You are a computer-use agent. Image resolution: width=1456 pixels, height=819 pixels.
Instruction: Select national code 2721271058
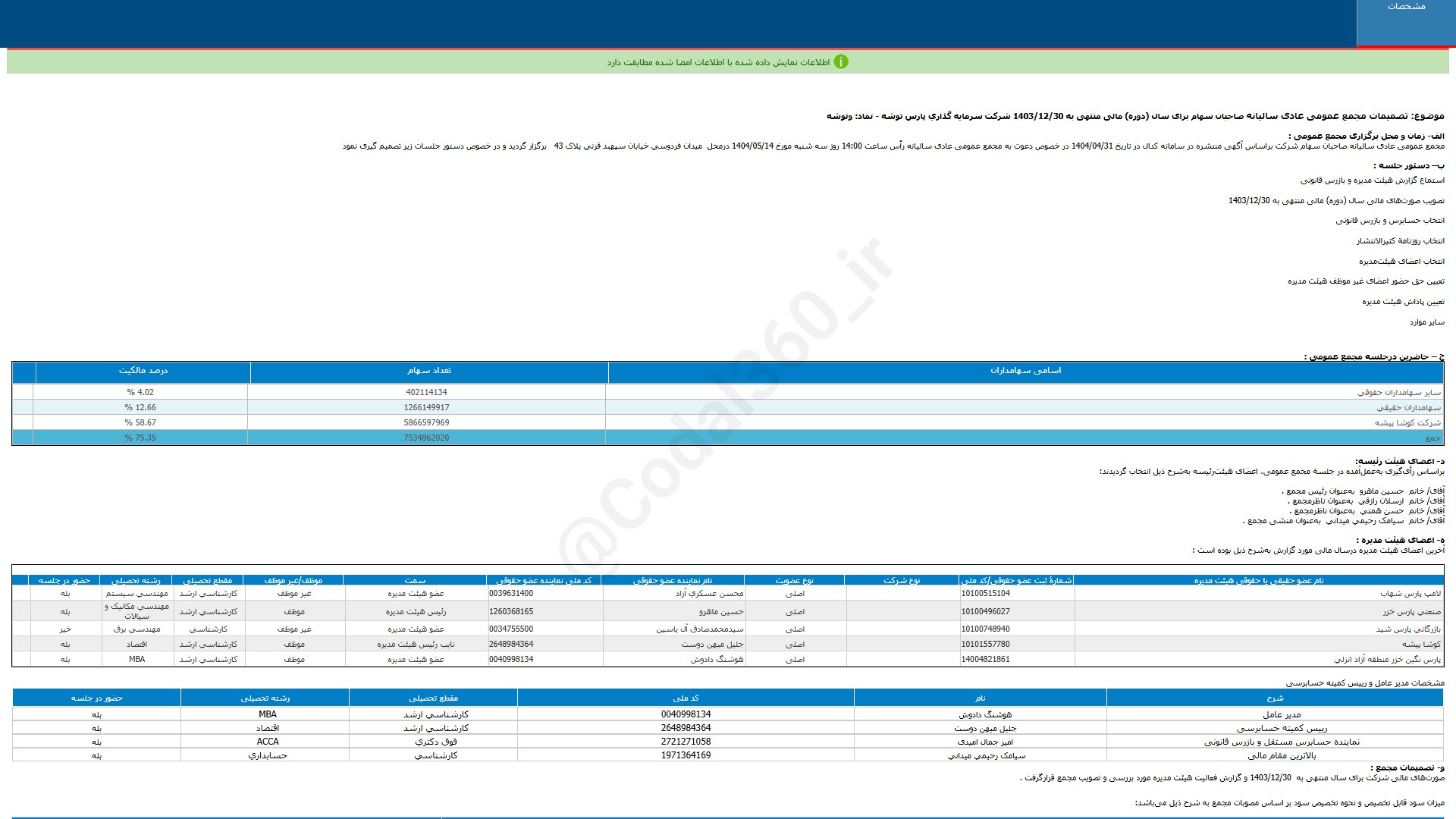686,742
